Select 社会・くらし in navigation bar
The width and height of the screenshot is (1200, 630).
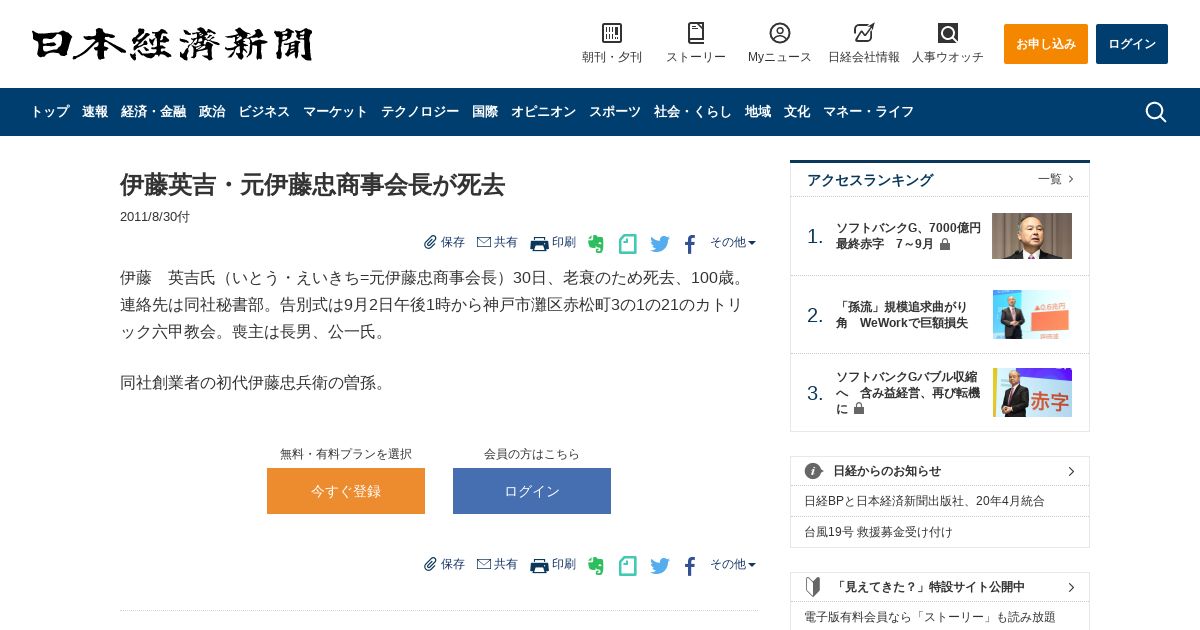click(693, 112)
